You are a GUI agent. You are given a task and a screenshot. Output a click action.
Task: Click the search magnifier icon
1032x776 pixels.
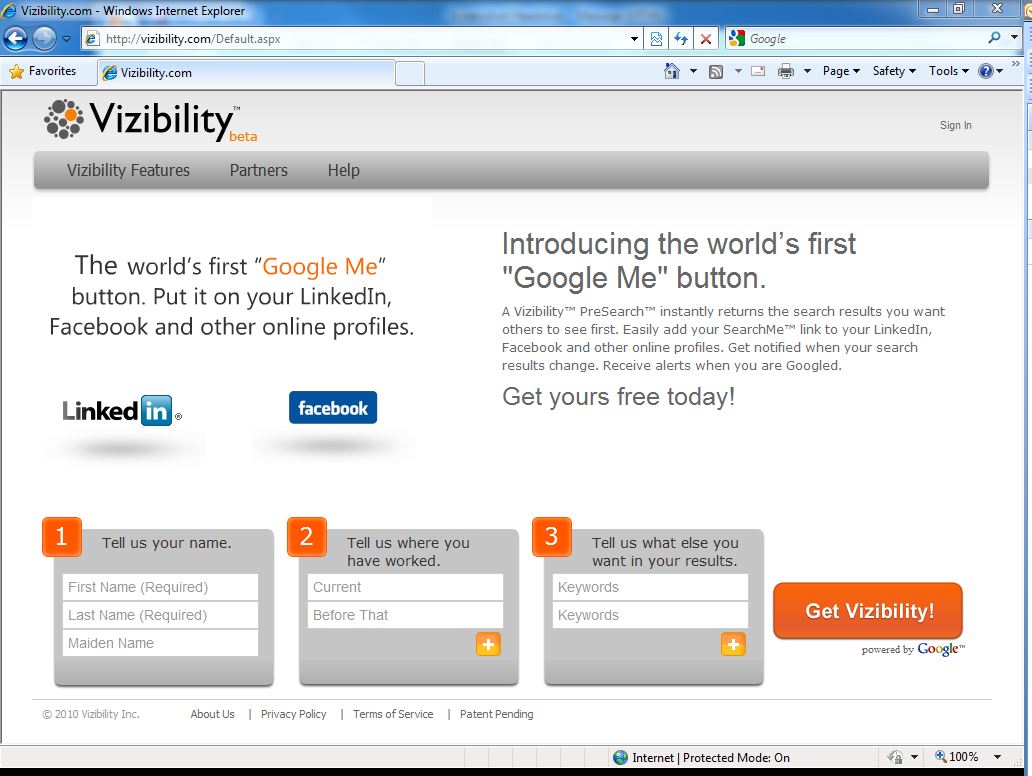994,38
